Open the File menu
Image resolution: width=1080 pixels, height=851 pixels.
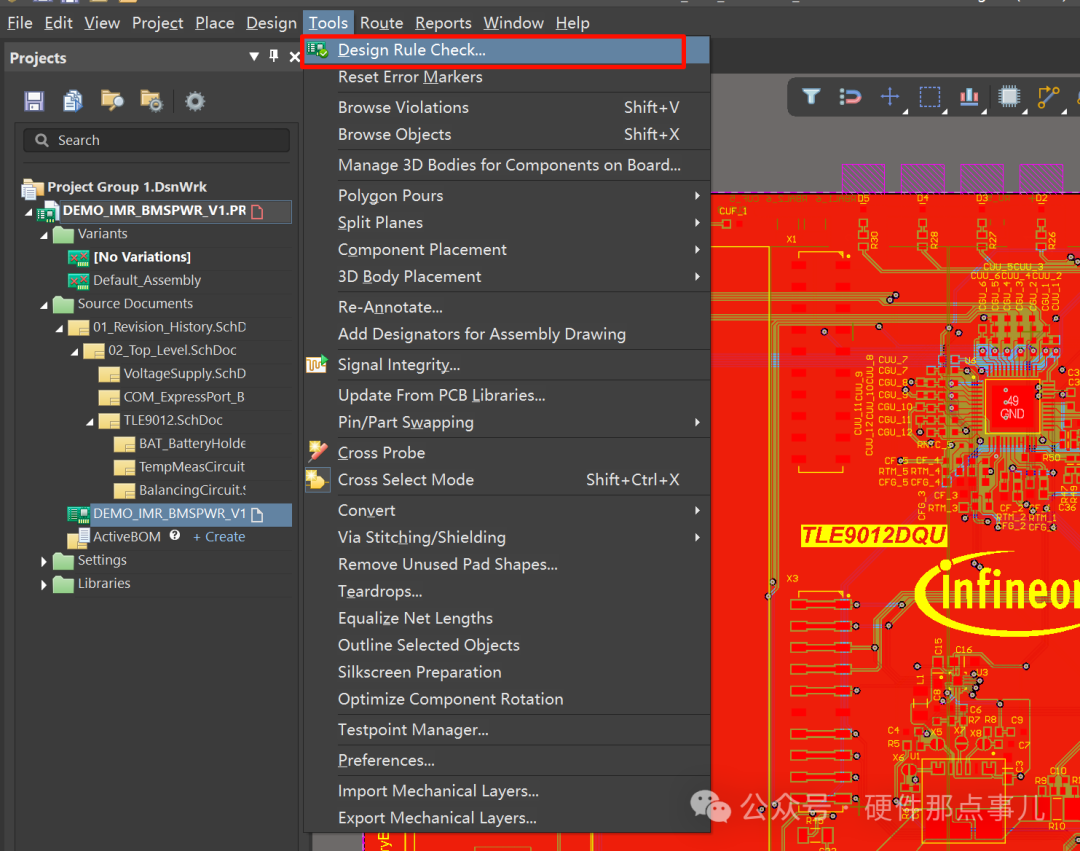point(19,23)
